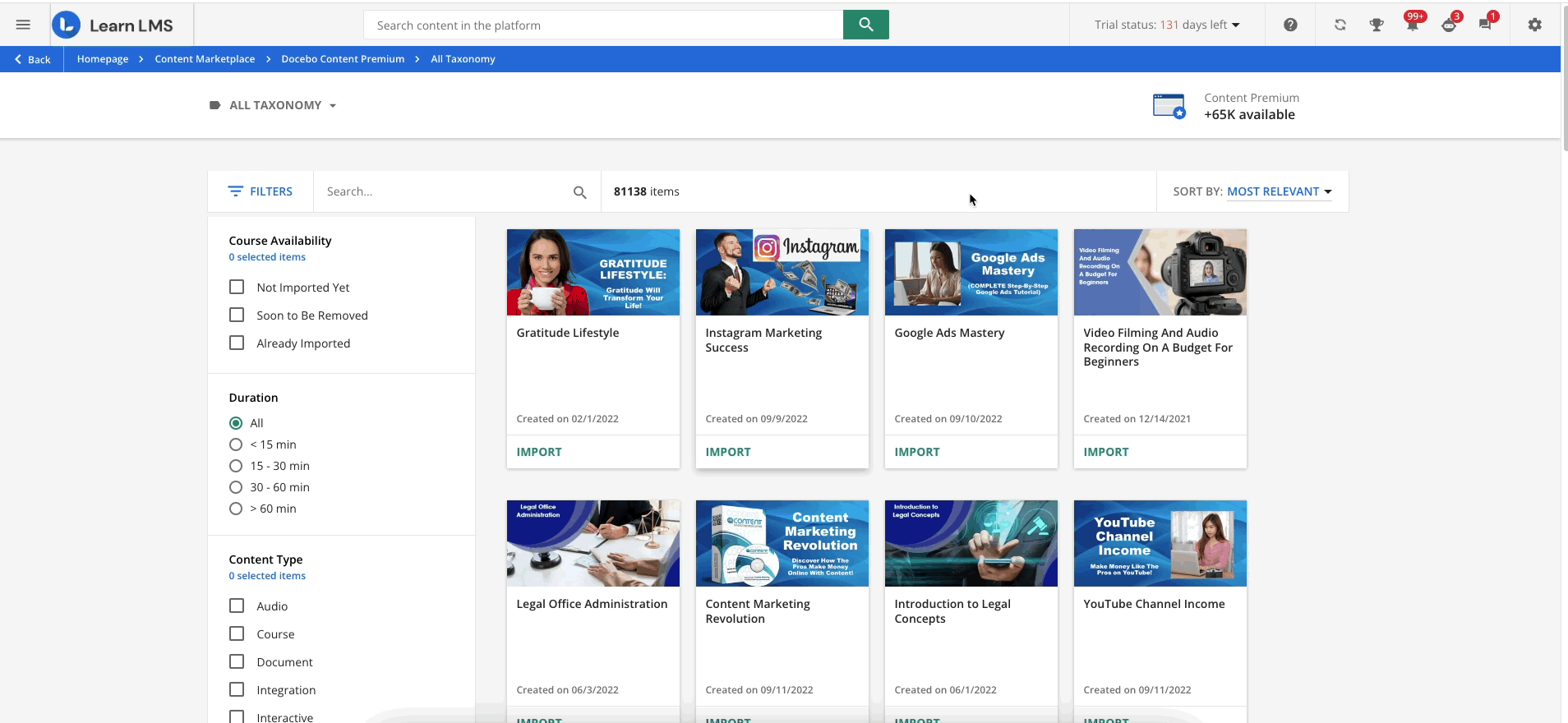Image resolution: width=1568 pixels, height=723 pixels.
Task: Import the Gratitude Lifestyle course
Action: [539, 452]
